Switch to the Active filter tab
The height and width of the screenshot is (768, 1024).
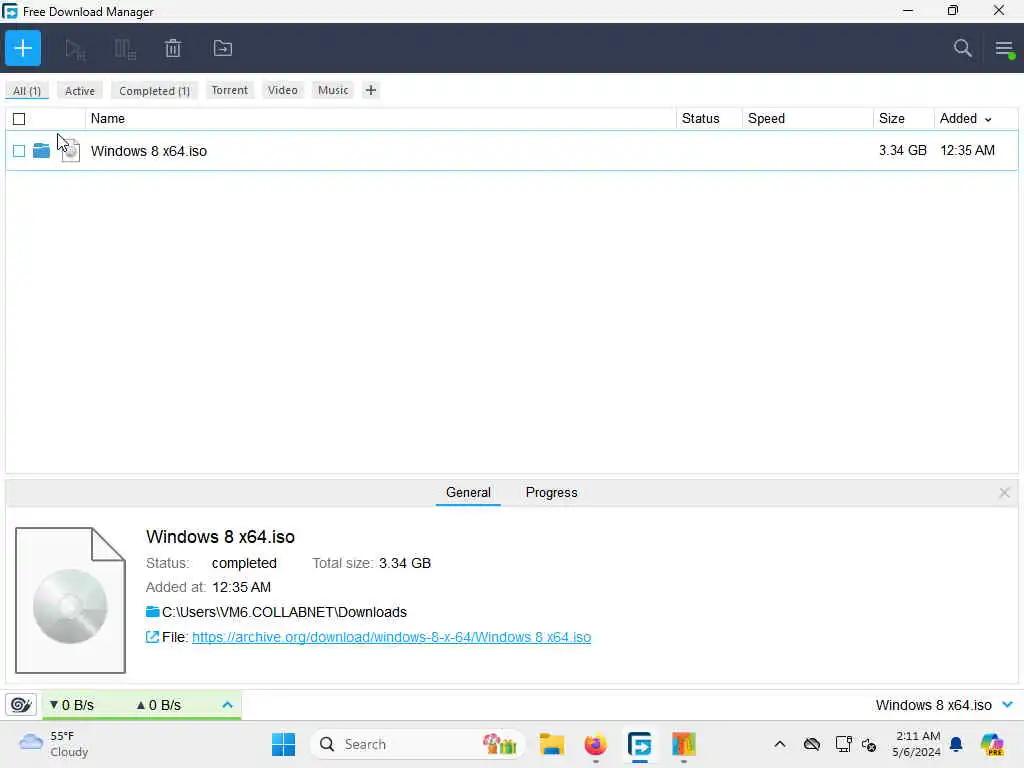tap(80, 91)
